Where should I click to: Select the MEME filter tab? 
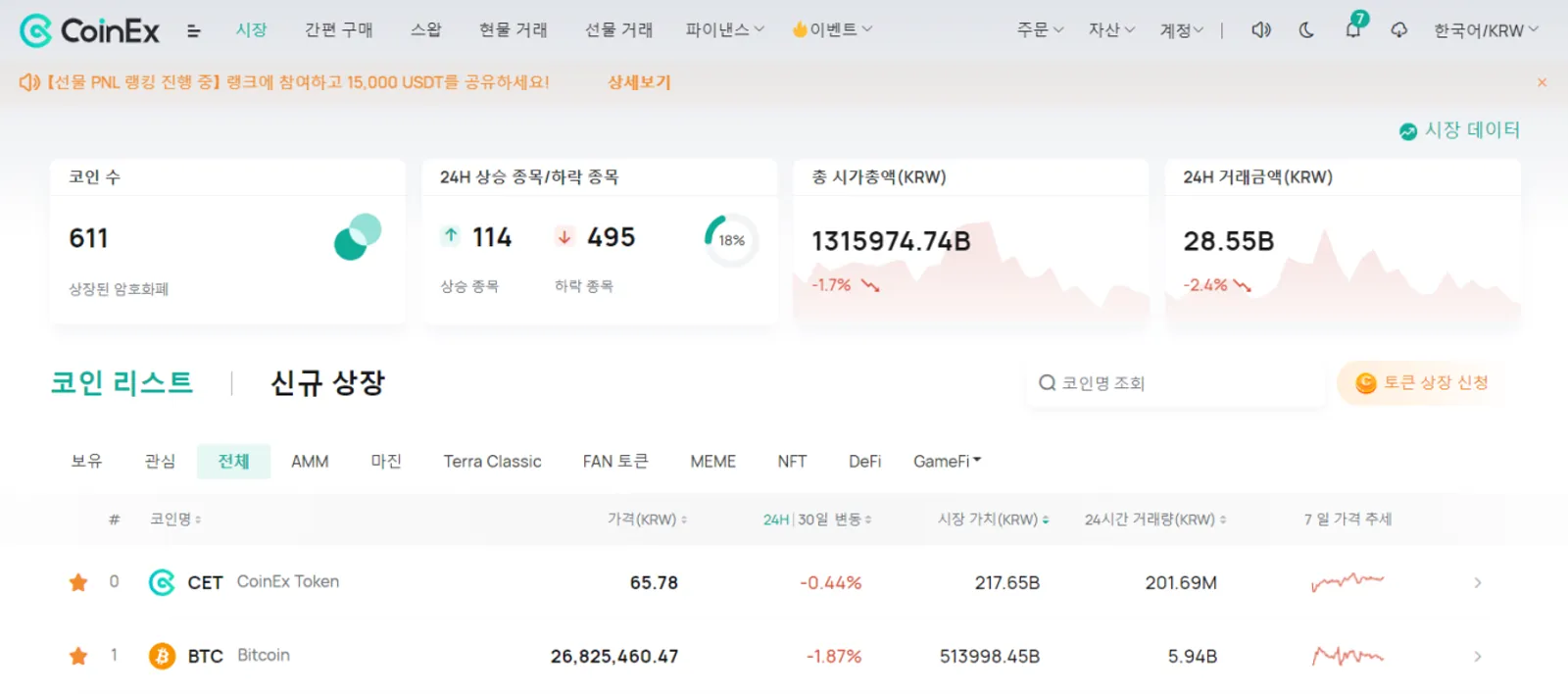coord(712,461)
